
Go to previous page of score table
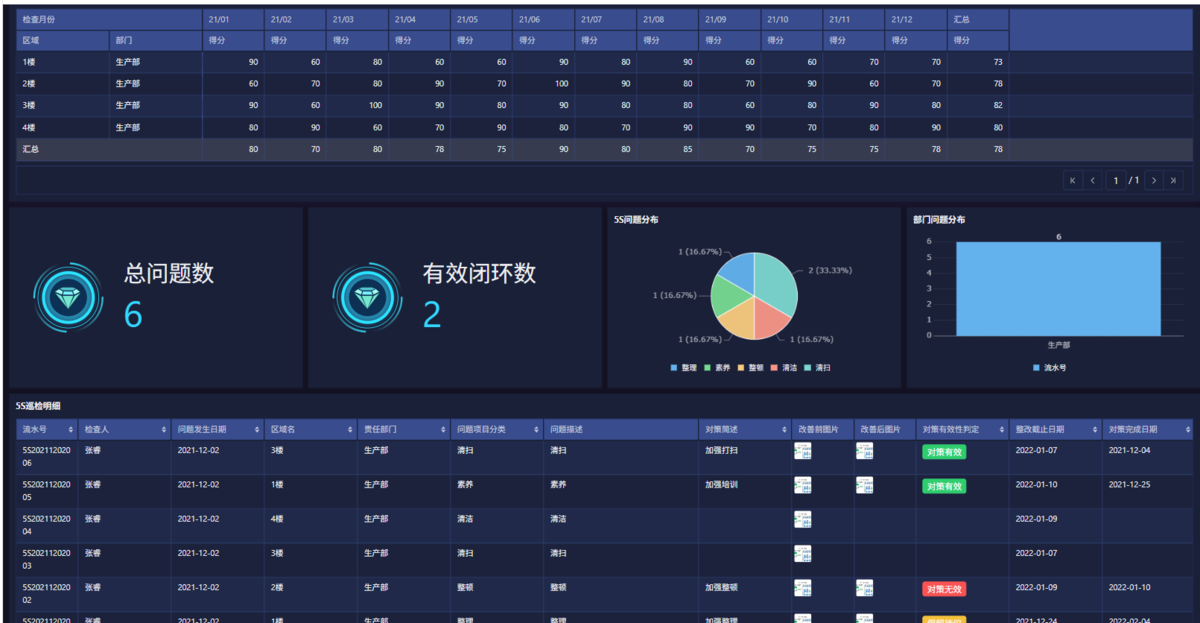coord(1093,181)
